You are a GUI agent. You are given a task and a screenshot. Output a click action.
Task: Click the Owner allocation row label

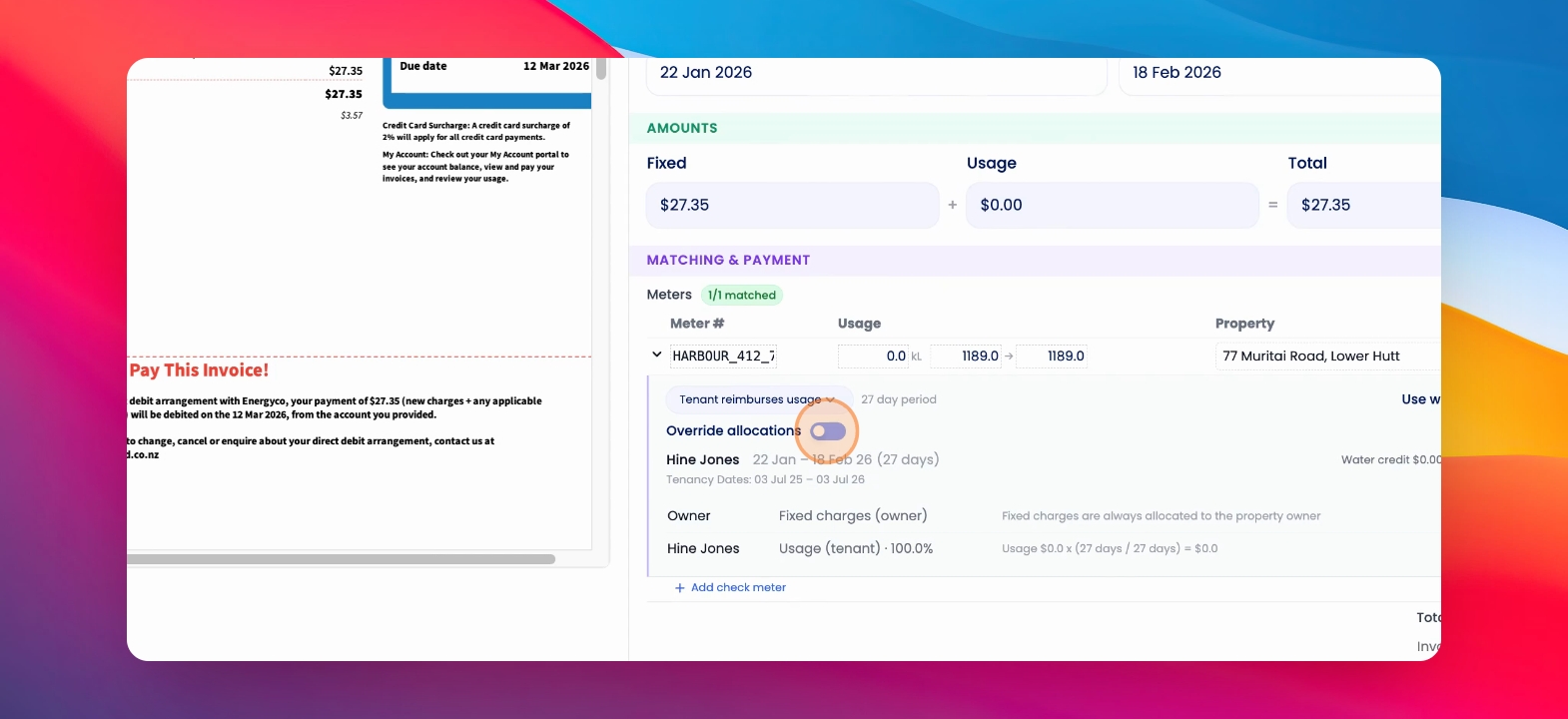[689, 516]
